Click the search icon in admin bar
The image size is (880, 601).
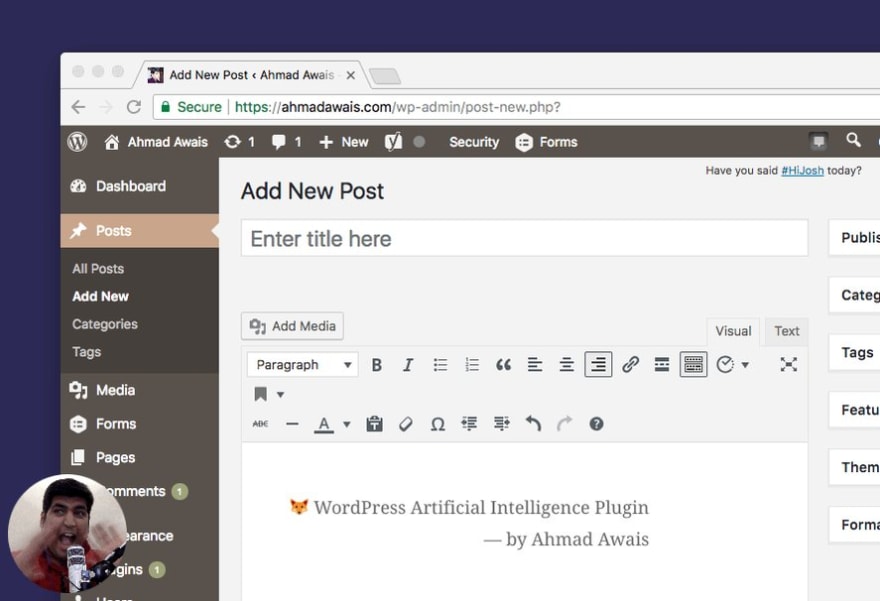tap(853, 140)
